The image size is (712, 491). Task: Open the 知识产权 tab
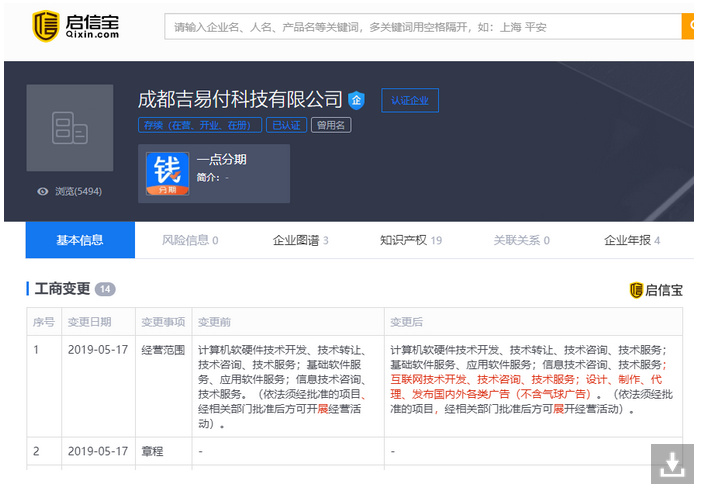[410, 240]
